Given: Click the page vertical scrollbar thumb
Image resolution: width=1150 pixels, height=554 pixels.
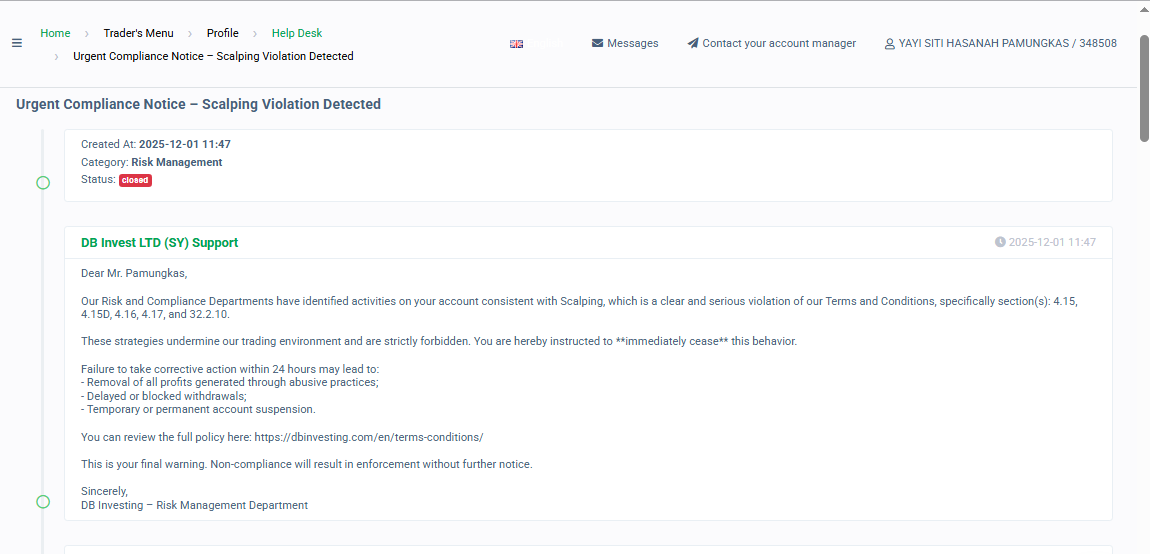Looking at the screenshot, I should pos(1144,88).
